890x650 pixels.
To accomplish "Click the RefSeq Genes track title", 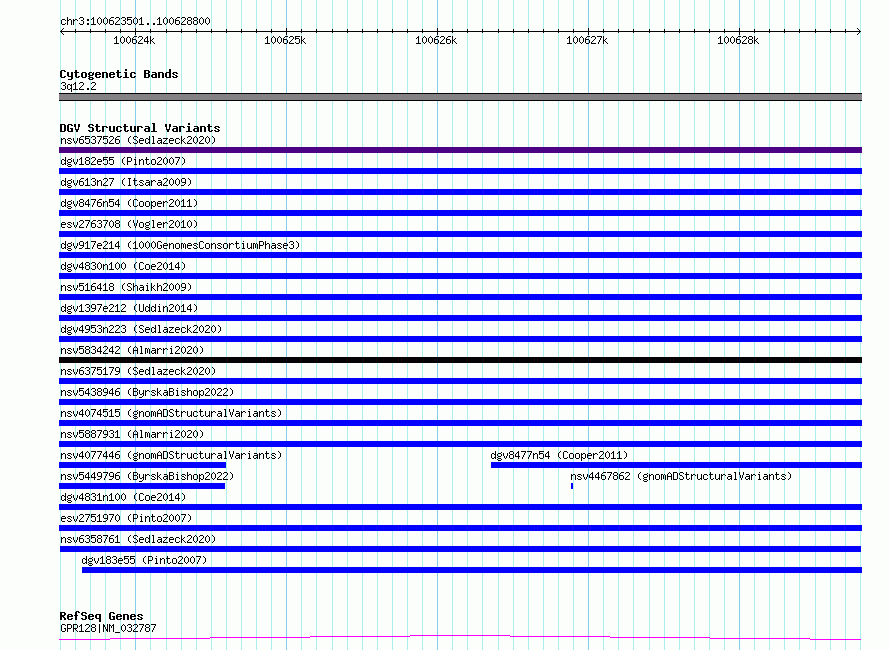I will pos(101,616).
